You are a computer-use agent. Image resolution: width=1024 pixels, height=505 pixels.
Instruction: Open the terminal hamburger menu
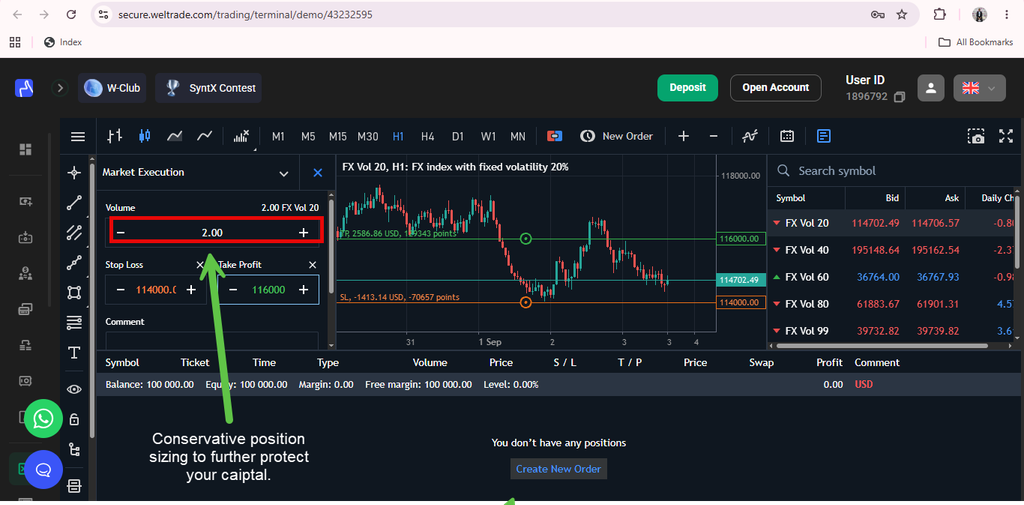click(x=78, y=137)
